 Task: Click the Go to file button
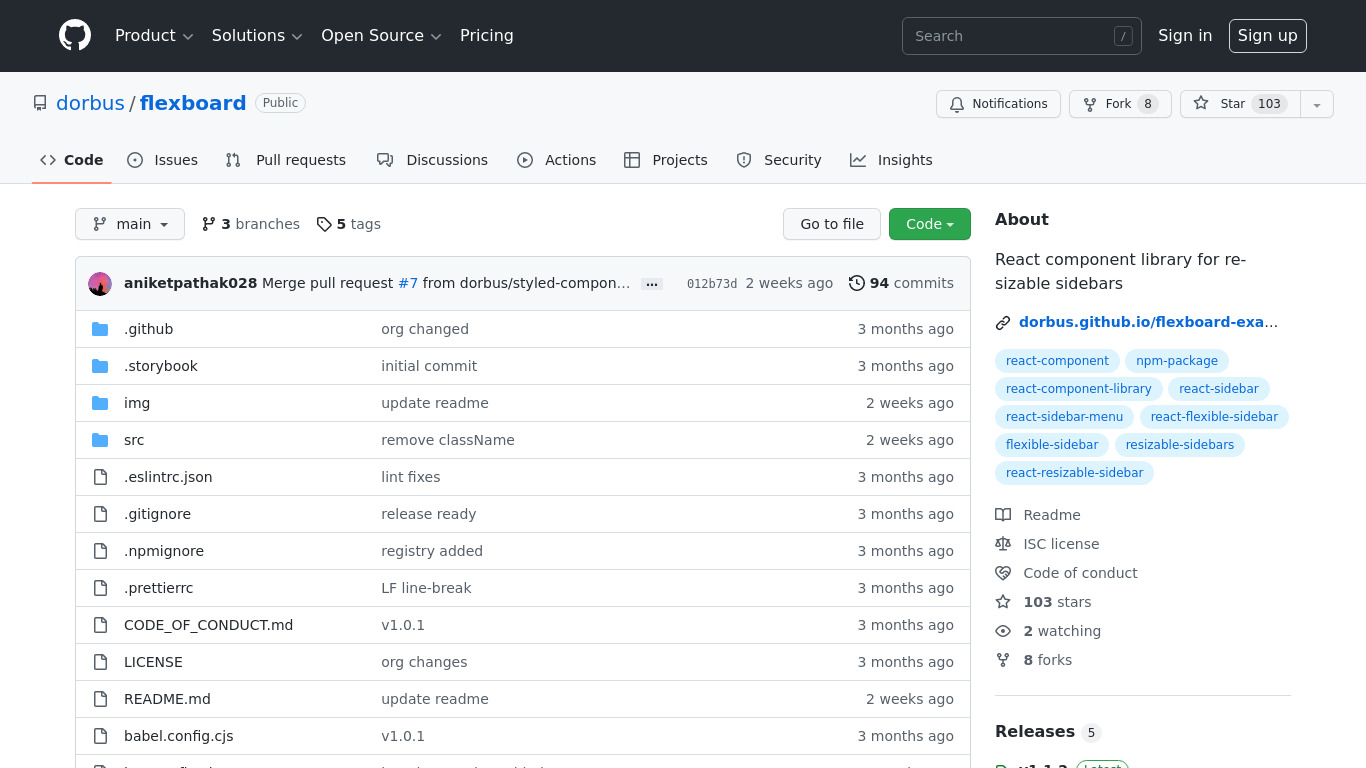click(832, 224)
